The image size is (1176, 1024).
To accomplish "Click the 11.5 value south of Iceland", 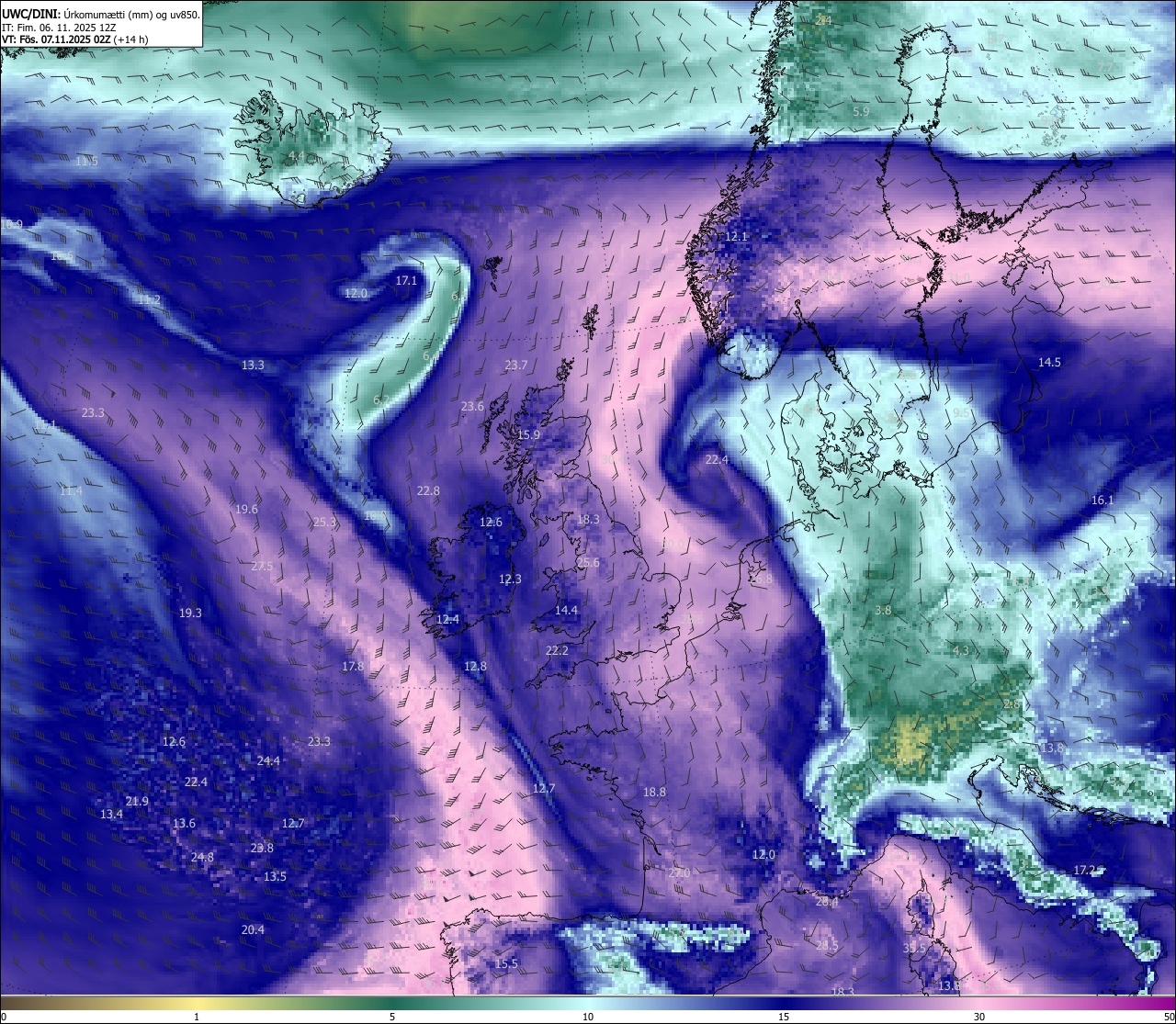I will (x=86, y=161).
